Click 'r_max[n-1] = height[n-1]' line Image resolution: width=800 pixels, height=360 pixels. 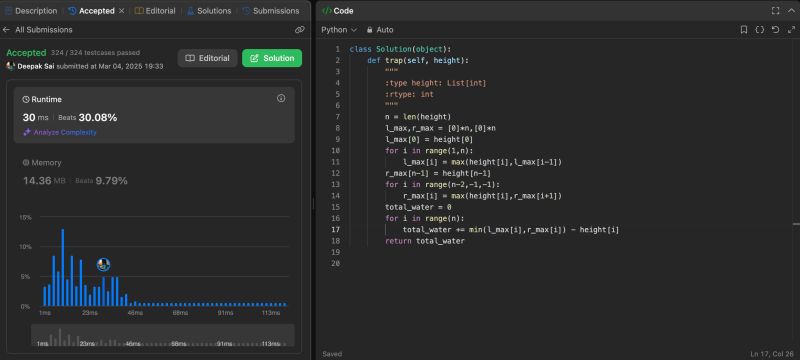[438, 173]
